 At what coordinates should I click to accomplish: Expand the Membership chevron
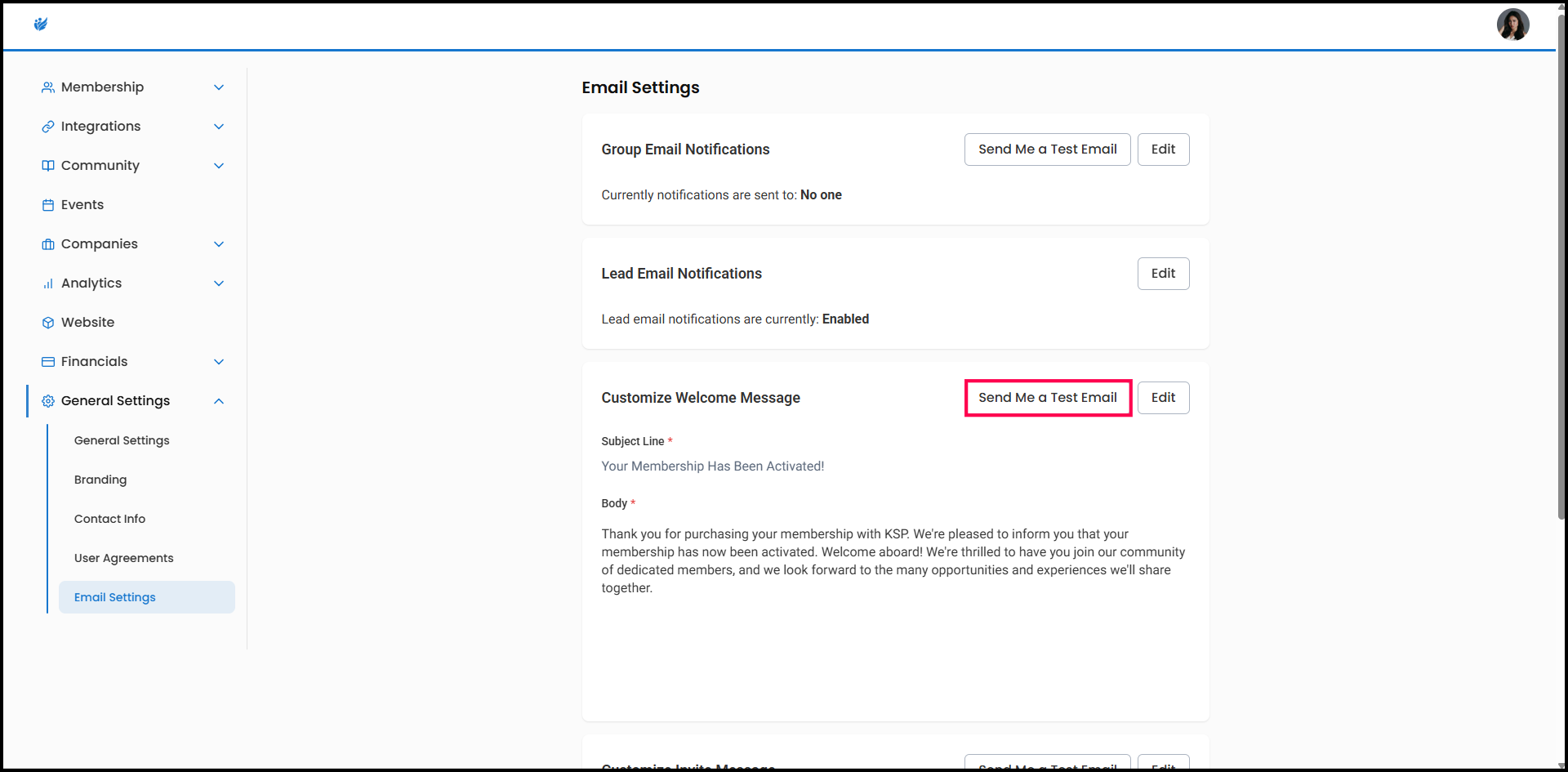tap(219, 87)
